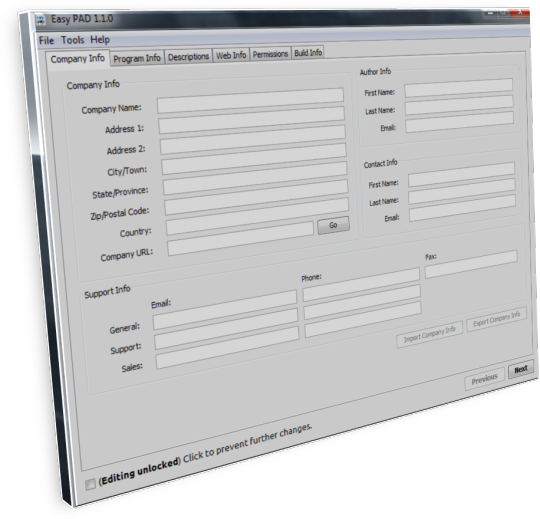Viewport: 540px width, 519px height.
Task: Click the Fax input field
Action: pyautogui.click(x=471, y=264)
